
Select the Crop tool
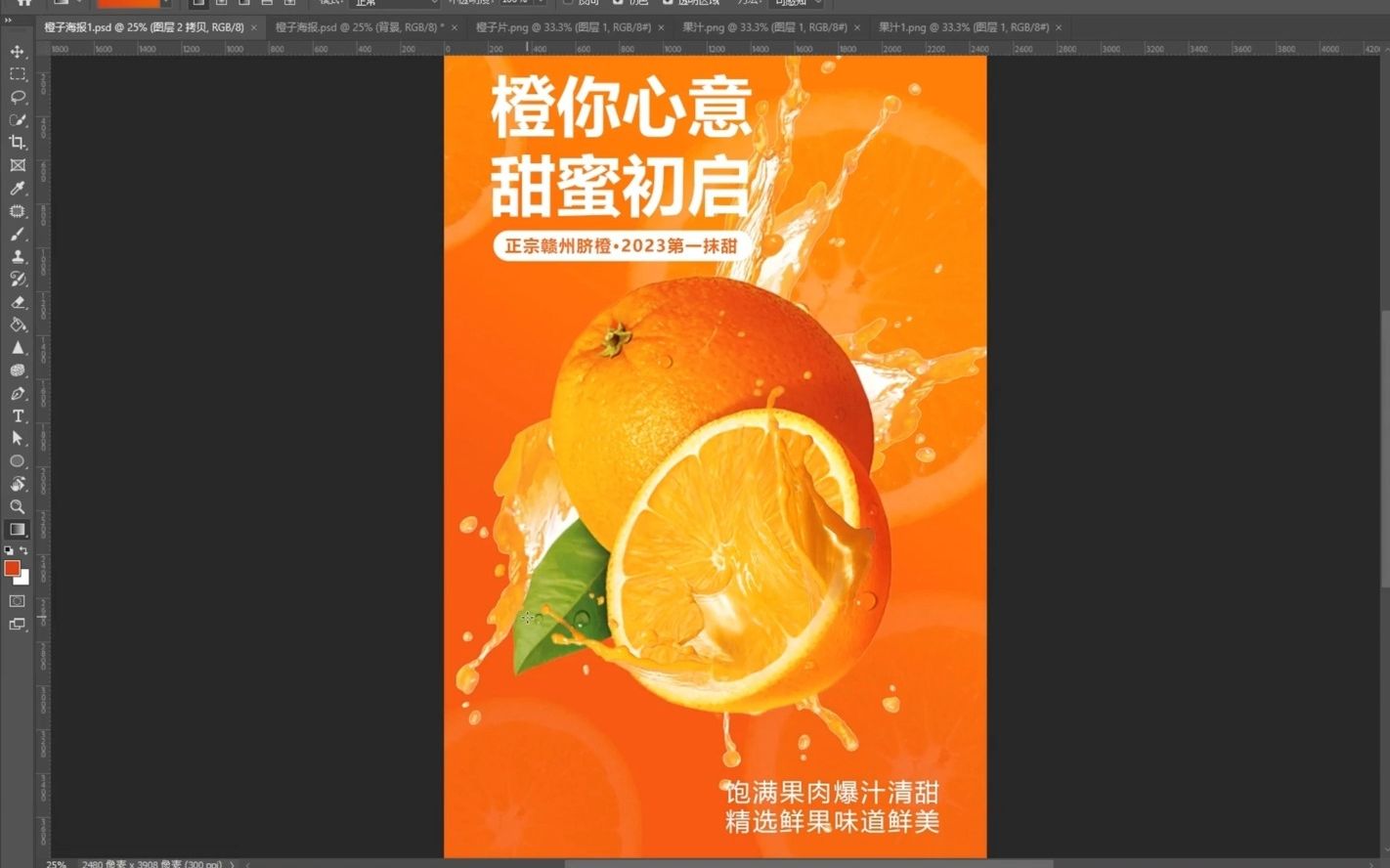18,143
